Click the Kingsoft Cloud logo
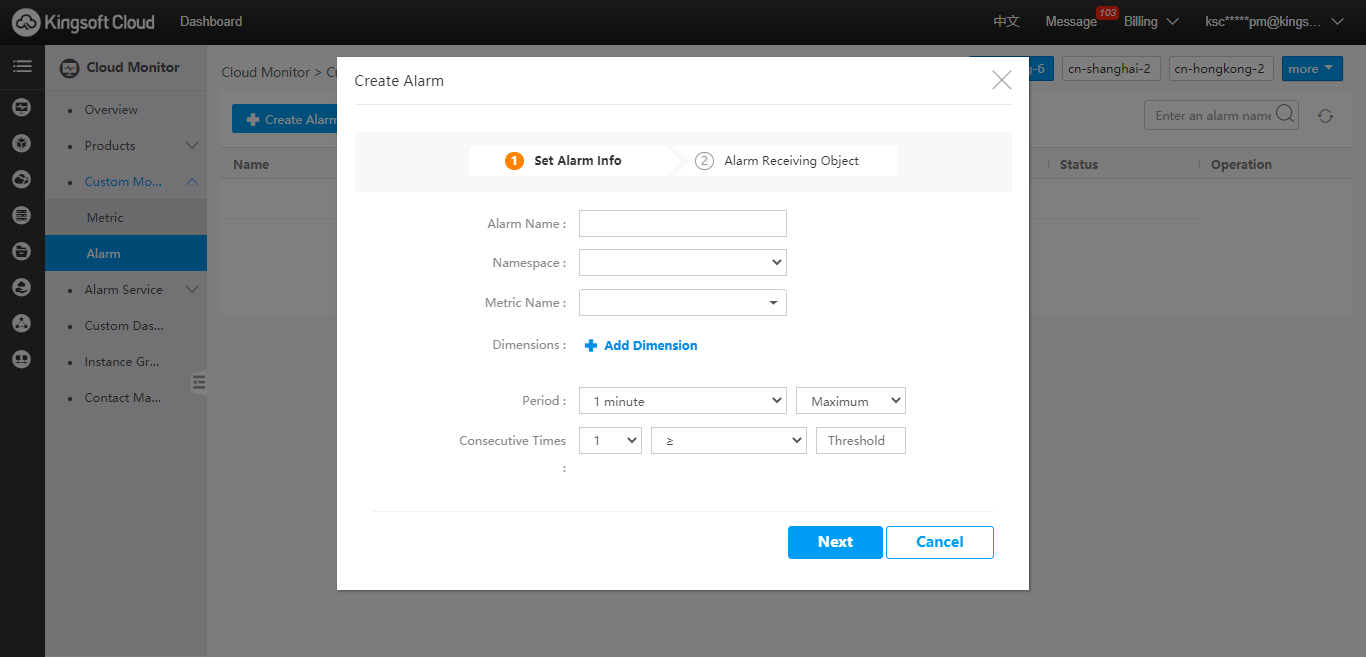 pyautogui.click(x=84, y=21)
